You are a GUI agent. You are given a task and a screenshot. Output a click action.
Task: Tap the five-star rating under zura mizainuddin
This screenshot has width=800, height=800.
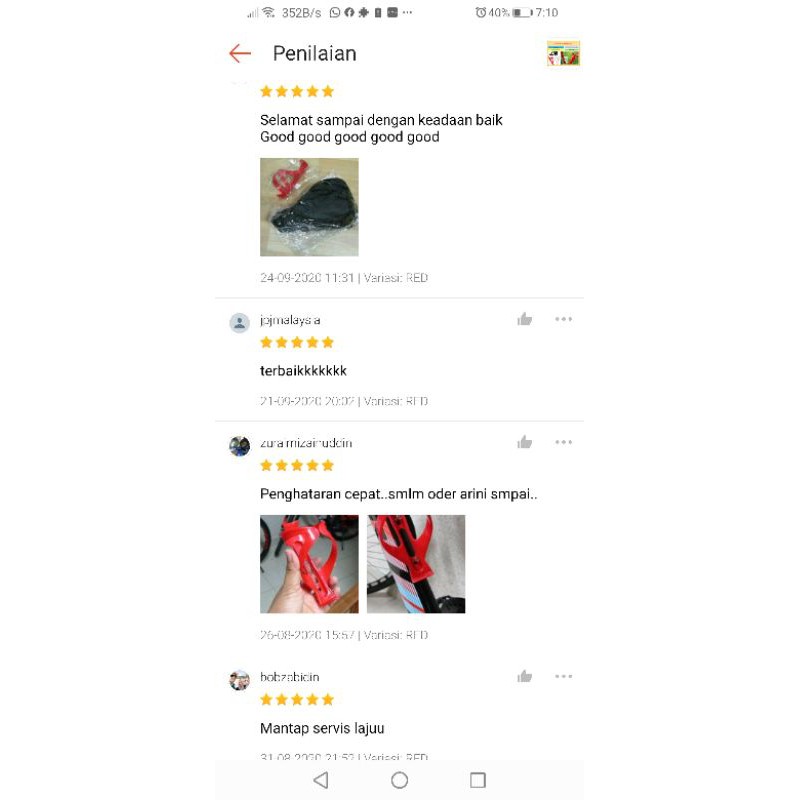click(x=297, y=465)
